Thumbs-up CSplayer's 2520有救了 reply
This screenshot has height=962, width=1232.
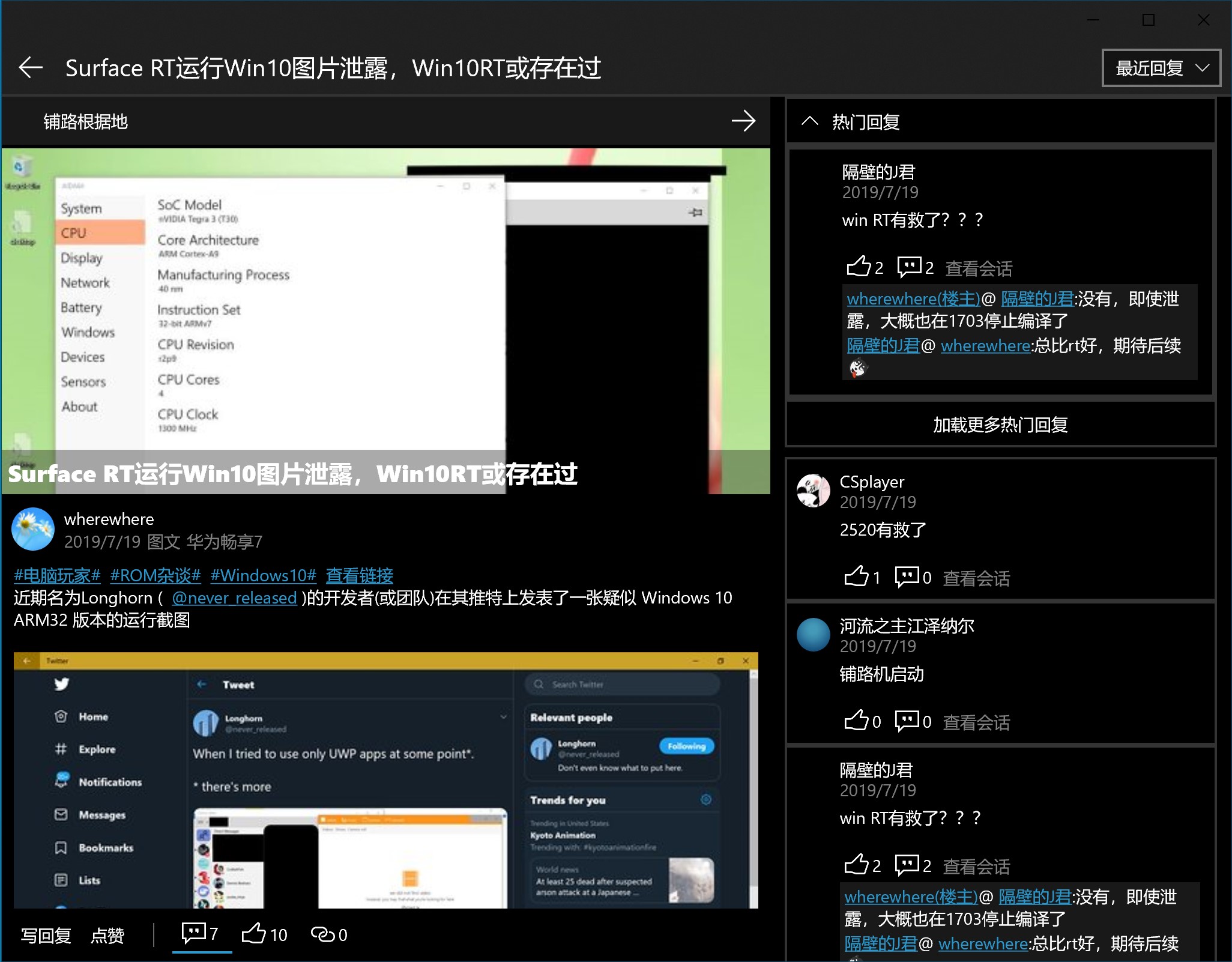pyautogui.click(x=856, y=576)
